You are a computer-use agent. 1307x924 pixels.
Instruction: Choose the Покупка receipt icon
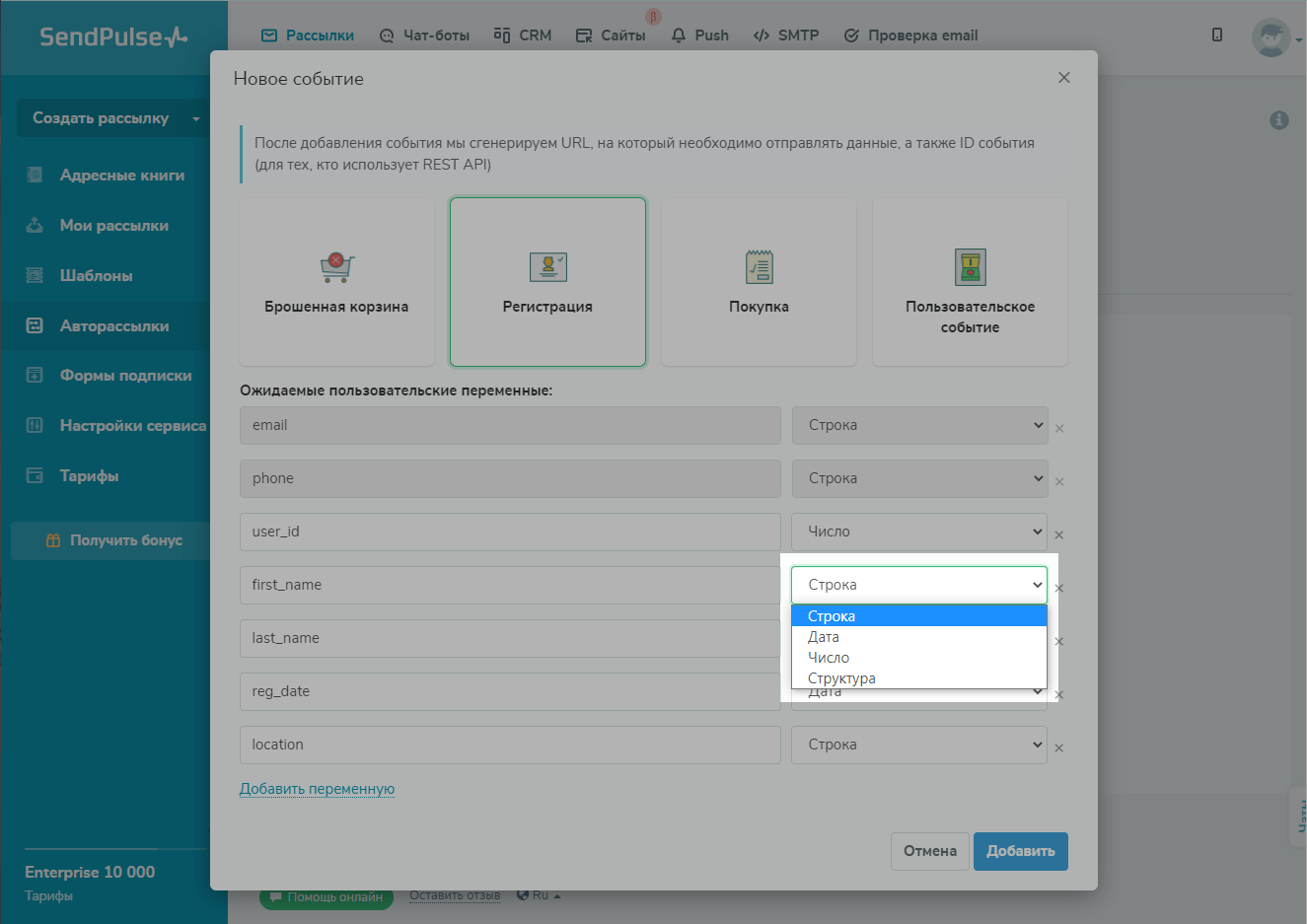(x=759, y=267)
